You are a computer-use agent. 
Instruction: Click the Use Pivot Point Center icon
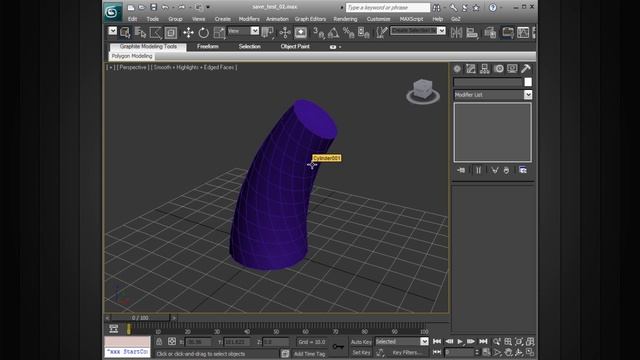click(267, 32)
